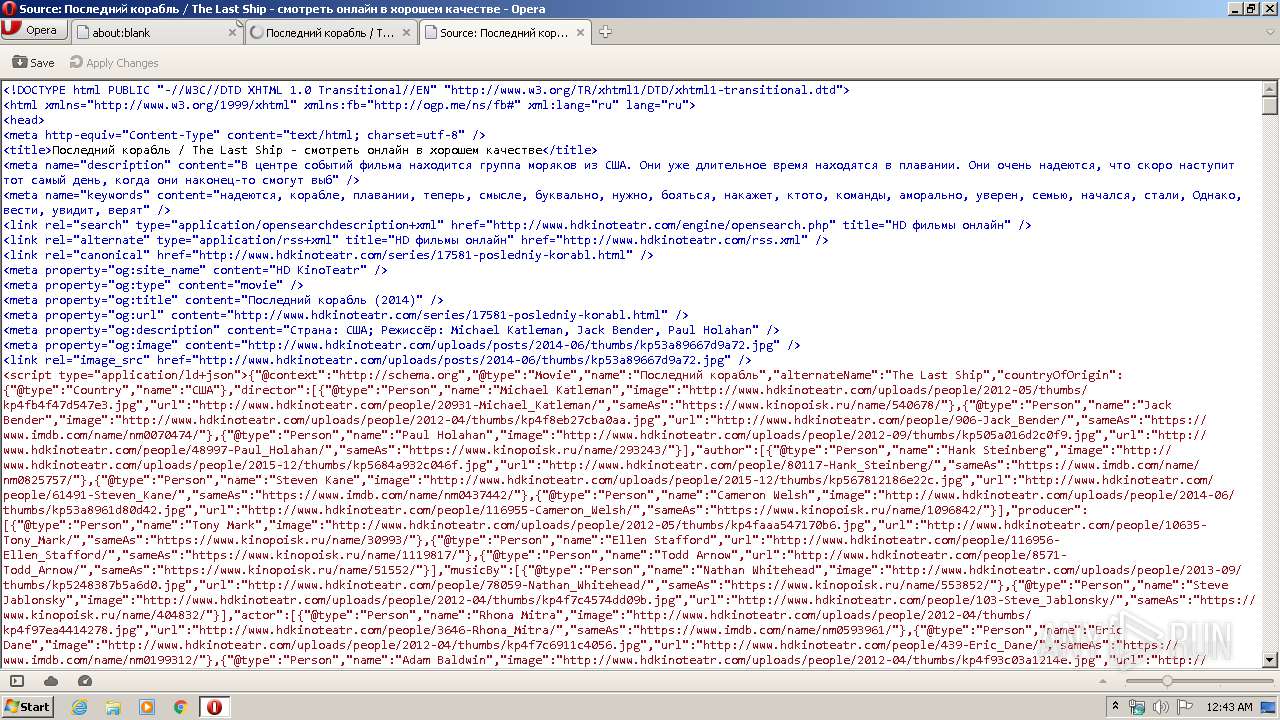Open Windows Explorer from taskbar
The image size is (1280, 720).
tap(113, 707)
